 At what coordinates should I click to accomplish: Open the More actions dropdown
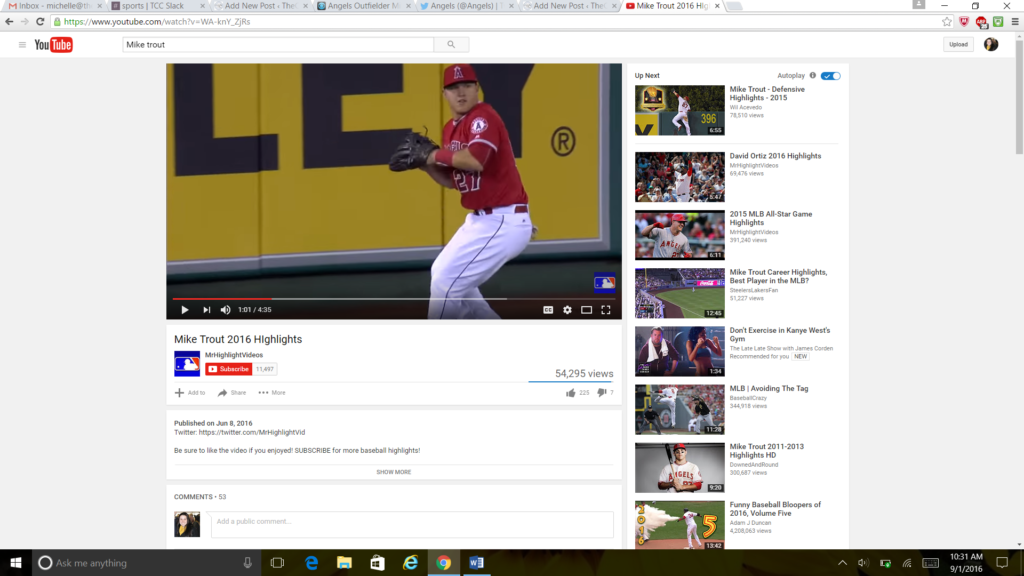pyautogui.click(x=271, y=393)
